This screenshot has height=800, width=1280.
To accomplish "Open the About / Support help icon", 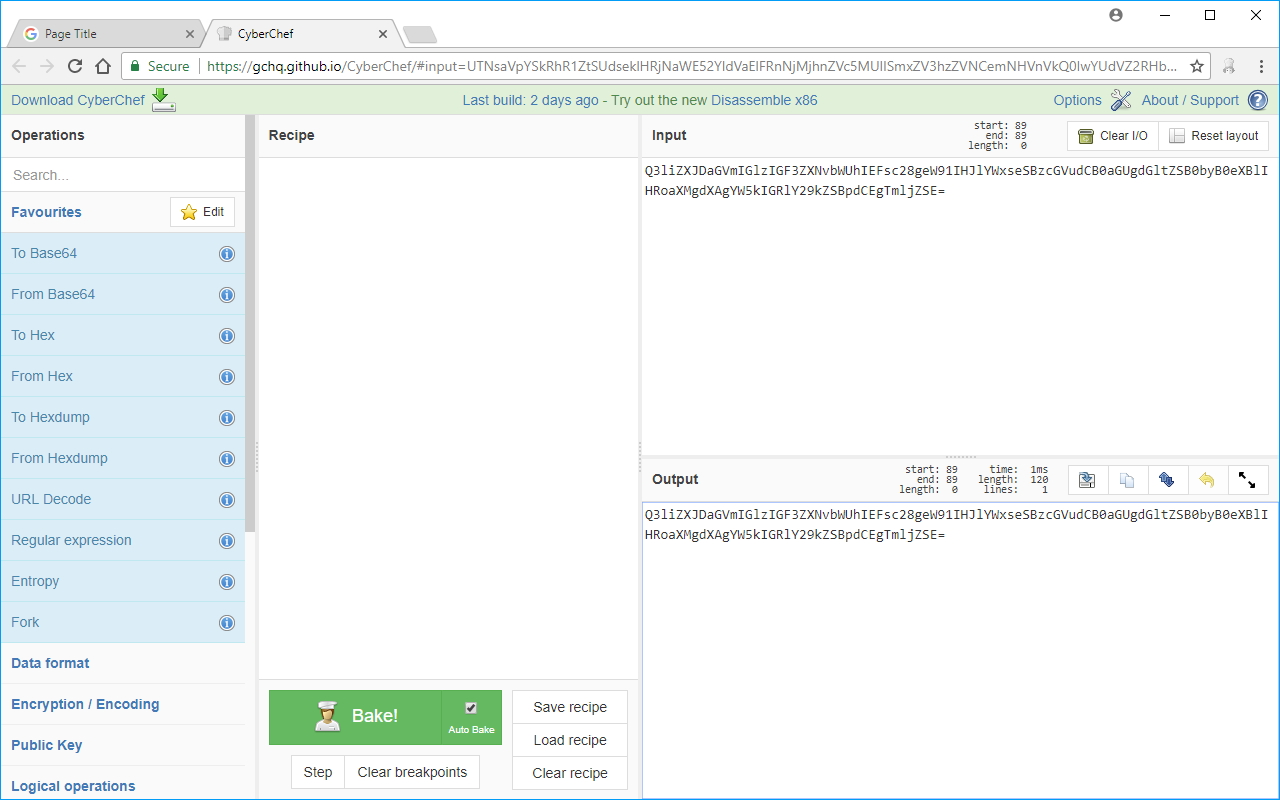I will 1258,99.
